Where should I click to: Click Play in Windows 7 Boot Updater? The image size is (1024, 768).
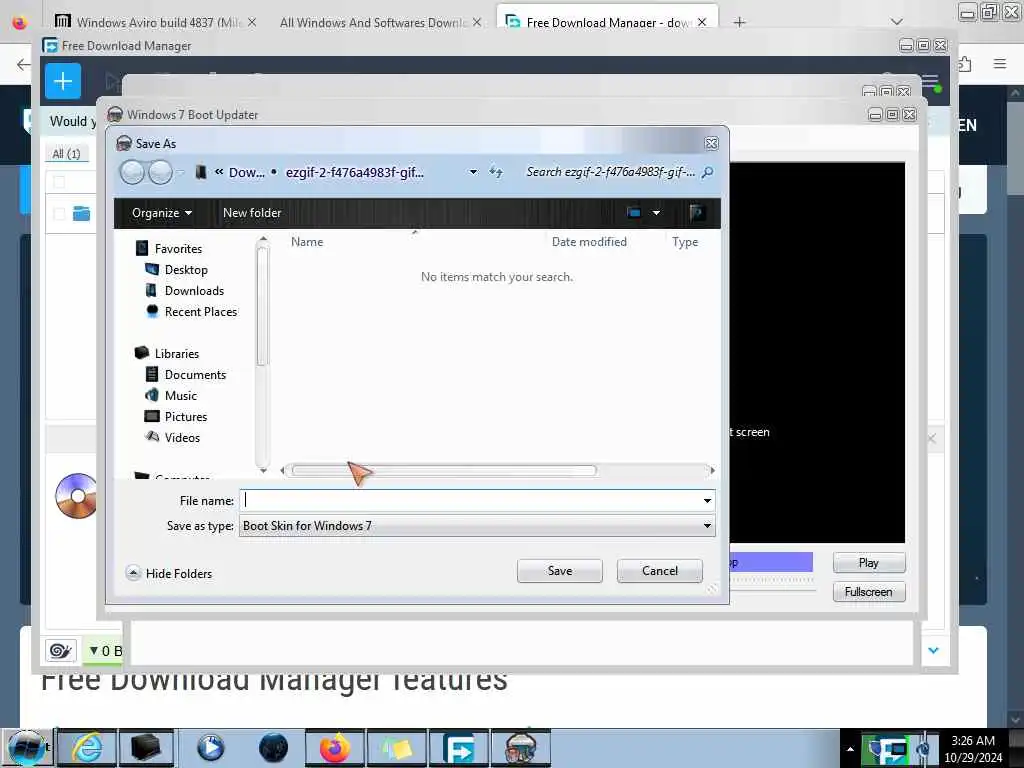point(869,563)
